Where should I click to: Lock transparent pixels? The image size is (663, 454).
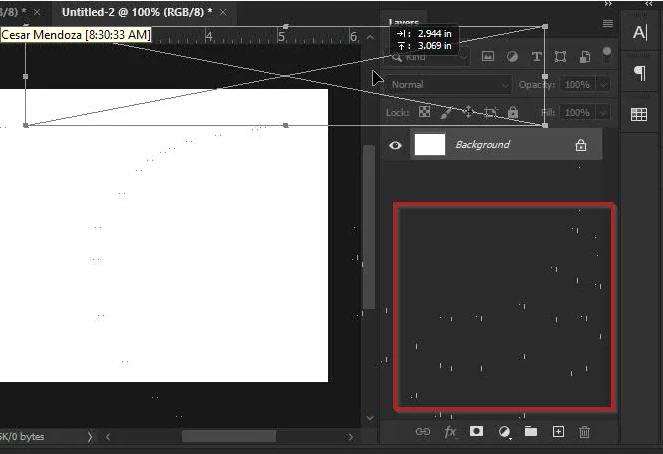point(424,112)
